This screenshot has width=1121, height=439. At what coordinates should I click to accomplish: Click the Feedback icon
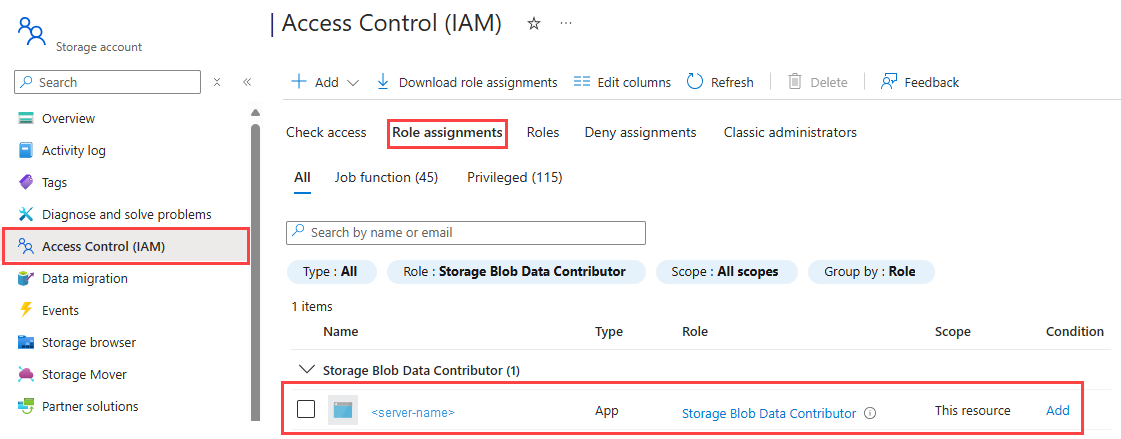click(x=888, y=82)
